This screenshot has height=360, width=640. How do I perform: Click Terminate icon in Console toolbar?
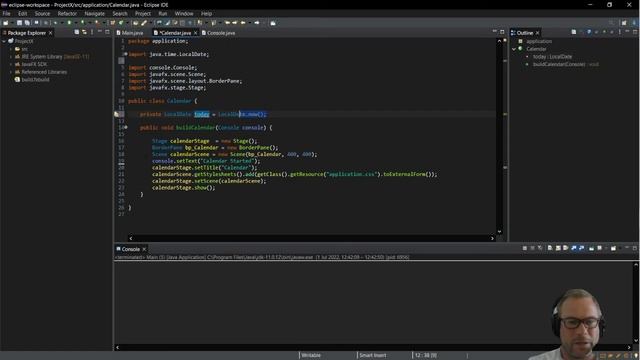525,248
